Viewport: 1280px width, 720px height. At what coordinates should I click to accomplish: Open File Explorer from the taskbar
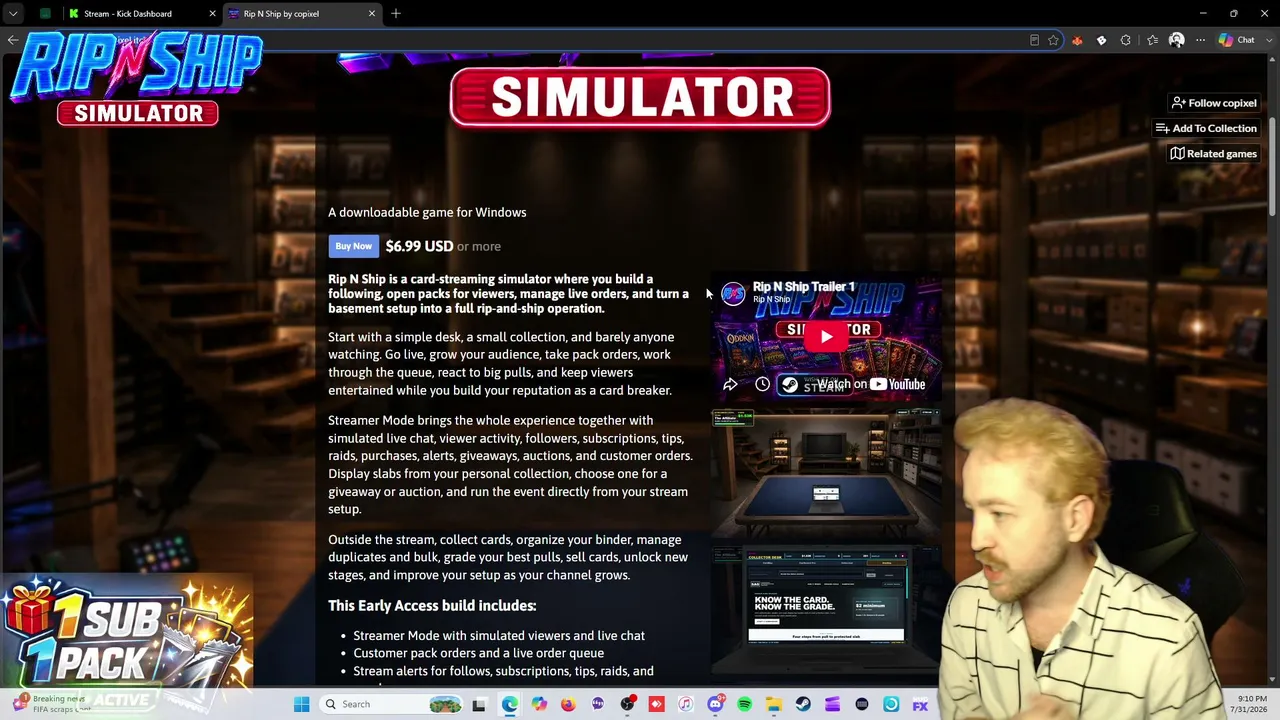click(774, 704)
